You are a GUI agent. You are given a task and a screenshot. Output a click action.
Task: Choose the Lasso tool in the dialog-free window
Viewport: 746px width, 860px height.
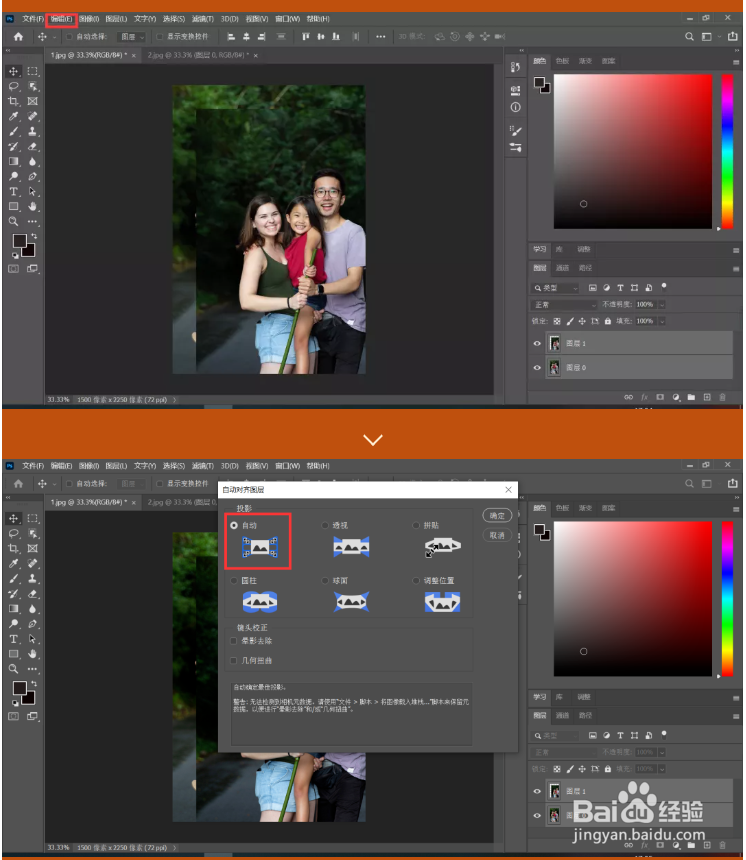(x=14, y=86)
